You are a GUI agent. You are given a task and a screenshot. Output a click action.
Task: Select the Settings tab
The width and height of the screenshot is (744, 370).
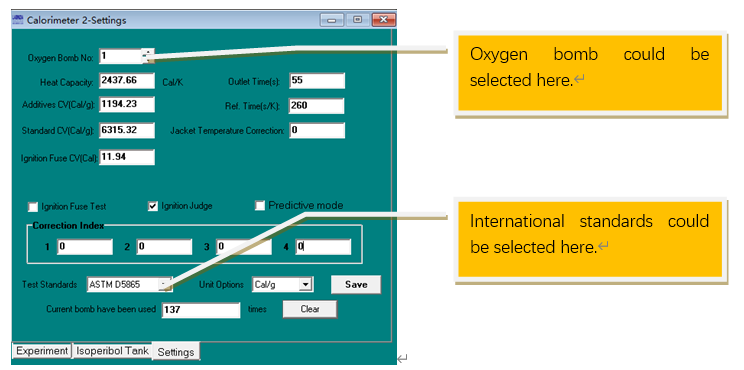[176, 352]
